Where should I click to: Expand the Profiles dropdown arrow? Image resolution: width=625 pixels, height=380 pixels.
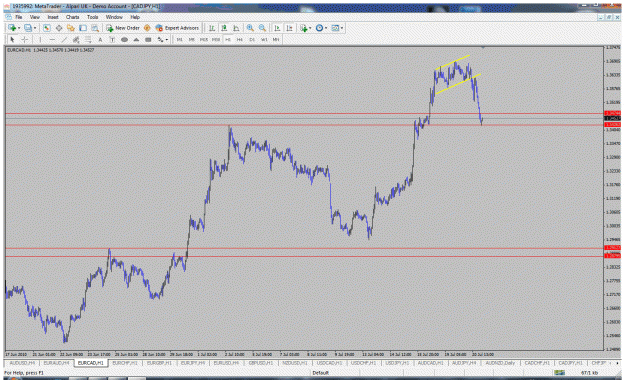coord(35,28)
